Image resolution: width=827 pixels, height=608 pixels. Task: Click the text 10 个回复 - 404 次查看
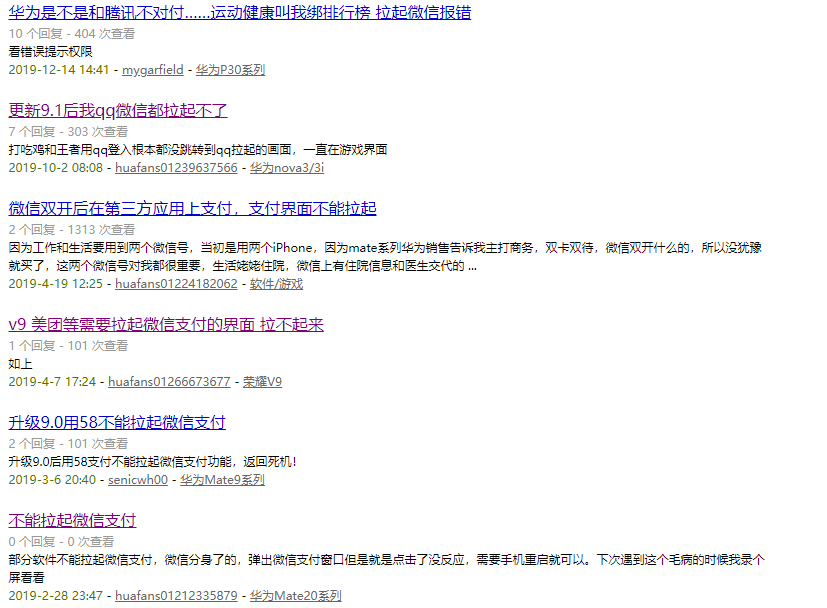pyautogui.click(x=72, y=34)
